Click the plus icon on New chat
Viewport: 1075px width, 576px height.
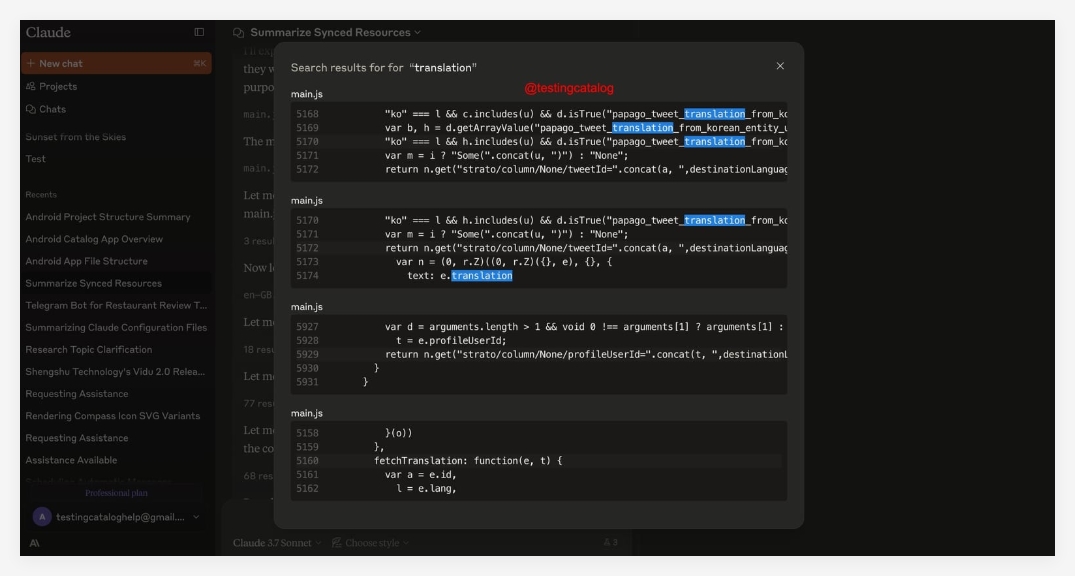click(31, 63)
